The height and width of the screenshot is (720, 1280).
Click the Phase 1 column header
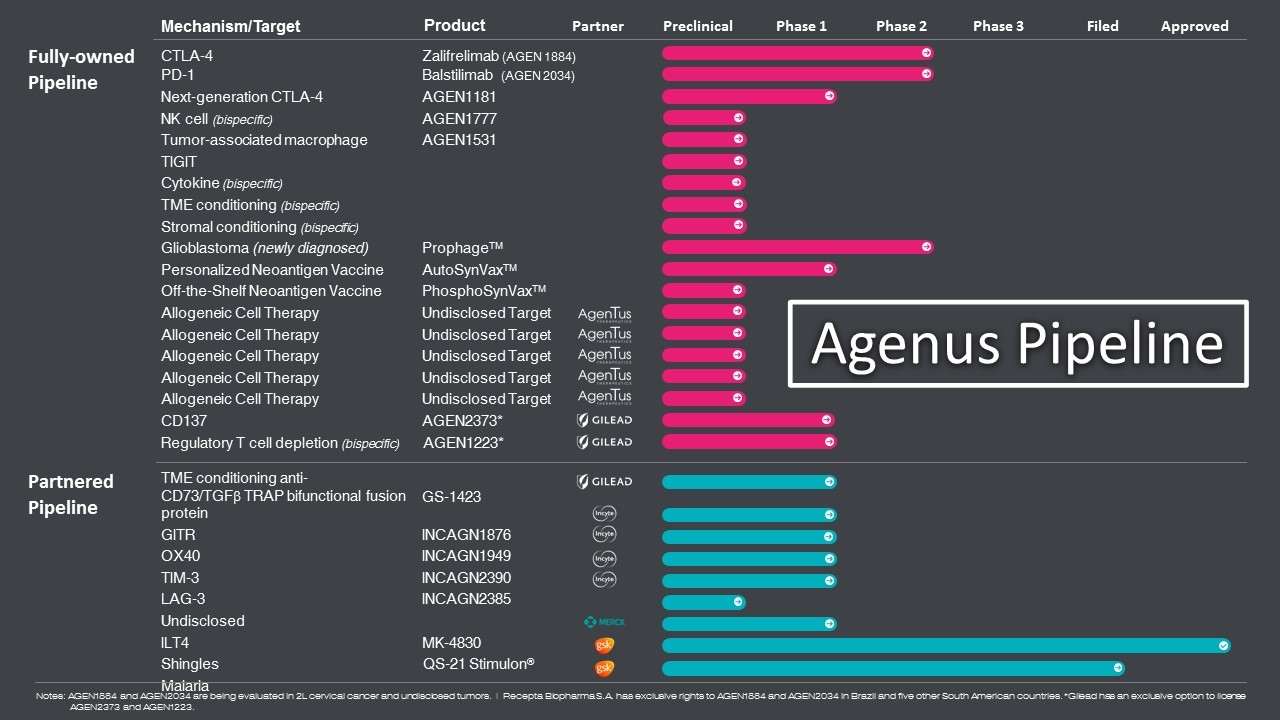pos(801,27)
